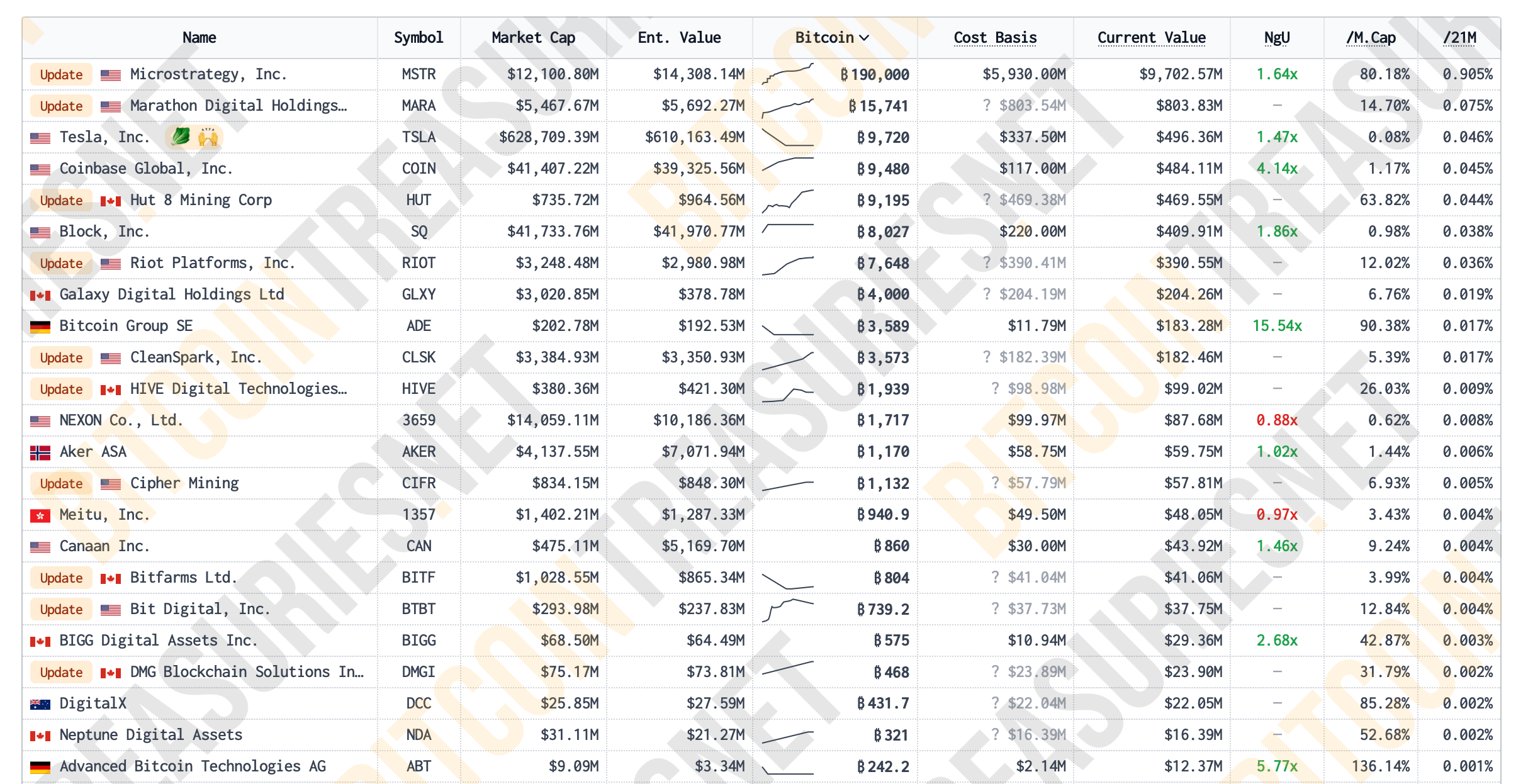Screen dimensions: 1528x784
Task: Click the Cost Basis column header
Action: [x=995, y=38]
